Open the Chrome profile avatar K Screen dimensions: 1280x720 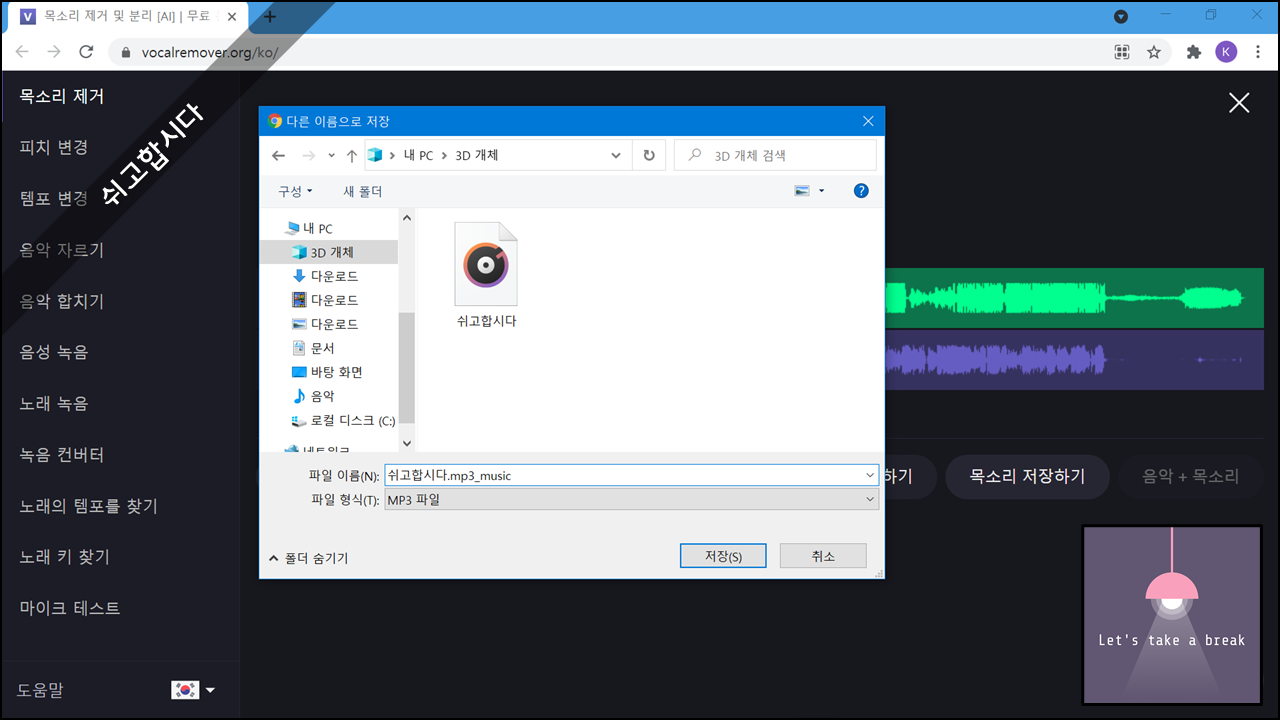pyautogui.click(x=1226, y=52)
